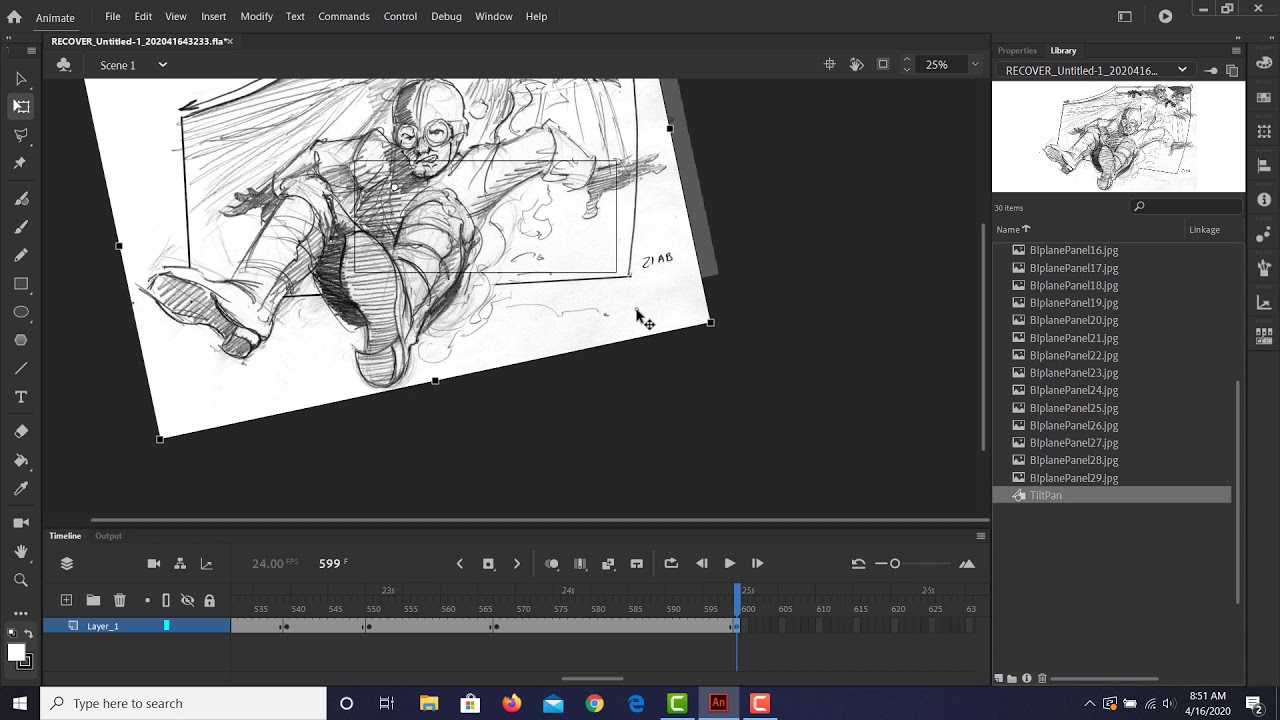Reset timeline zoom to default

coord(858,564)
